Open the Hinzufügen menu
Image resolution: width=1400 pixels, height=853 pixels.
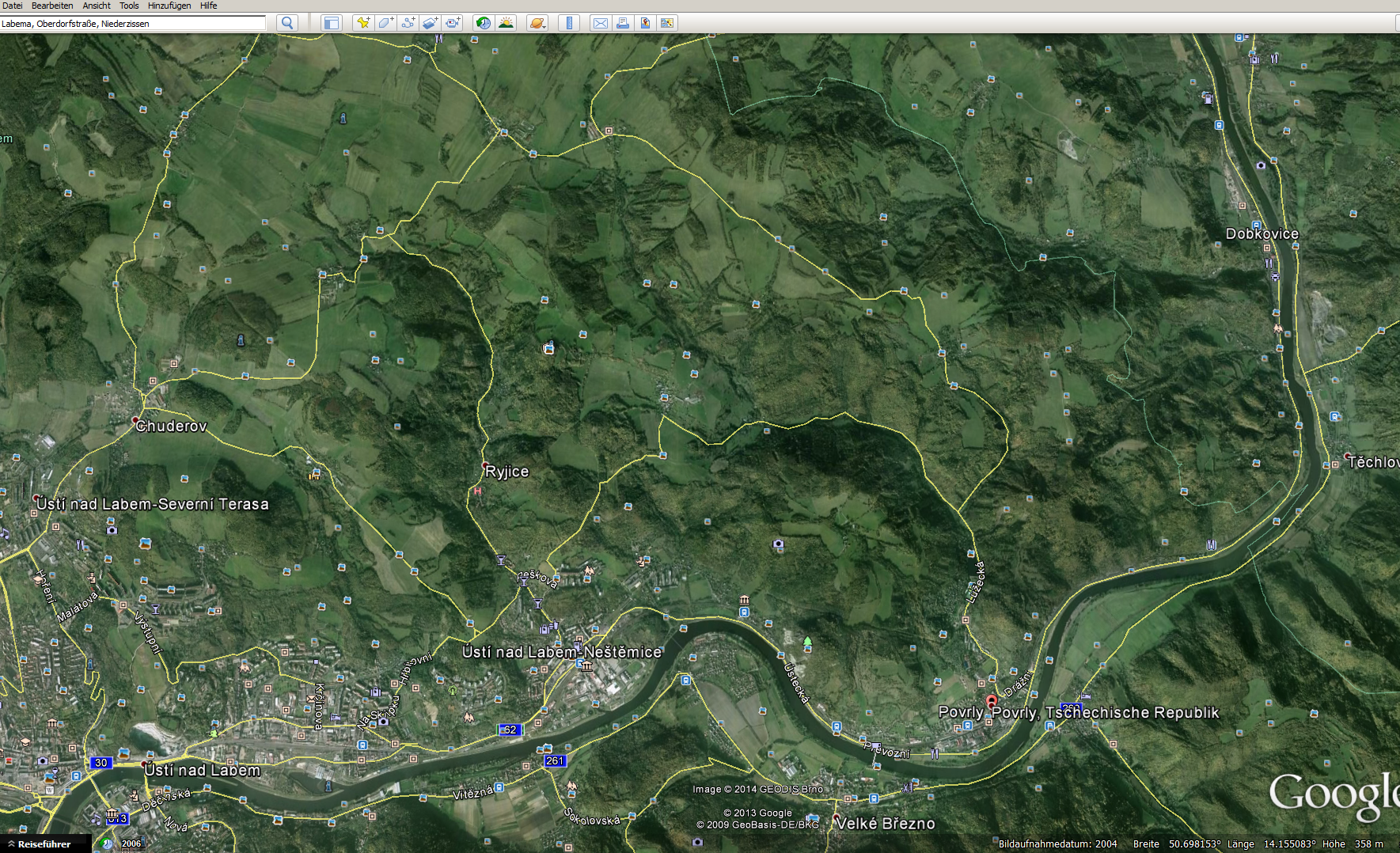tap(169, 6)
